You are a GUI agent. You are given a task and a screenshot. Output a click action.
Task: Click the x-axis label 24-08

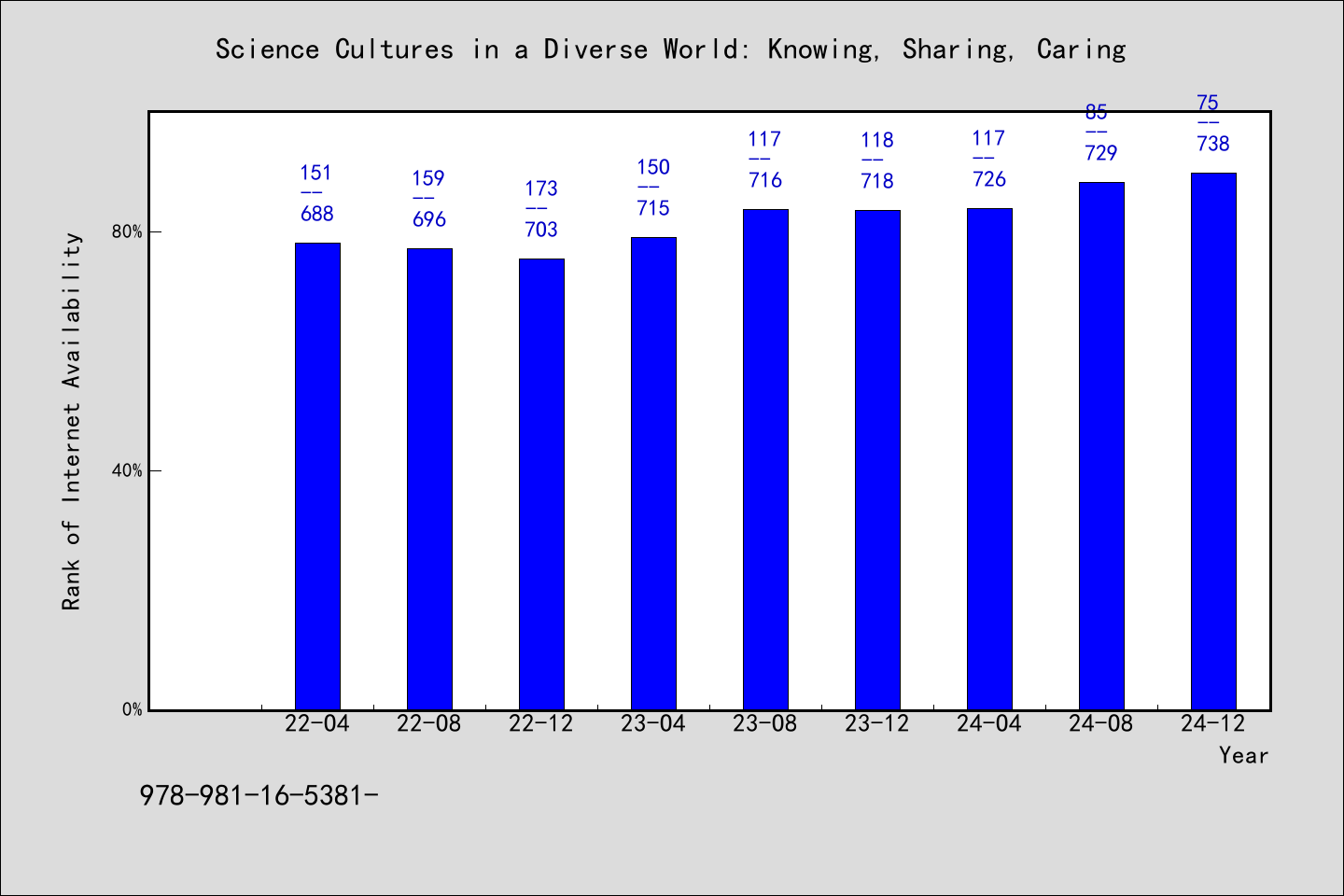pyautogui.click(x=1101, y=723)
